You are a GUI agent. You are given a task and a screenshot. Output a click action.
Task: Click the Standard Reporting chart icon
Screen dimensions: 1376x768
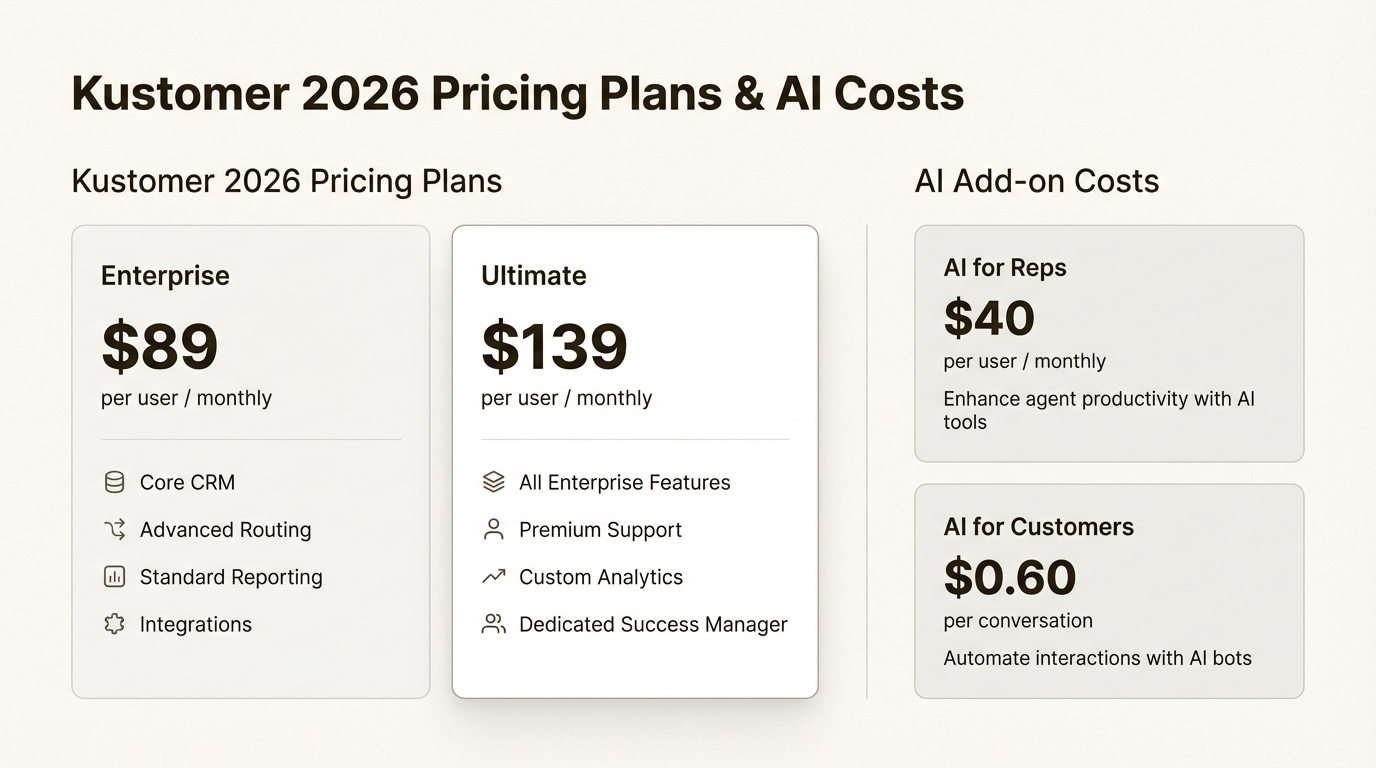pos(114,577)
